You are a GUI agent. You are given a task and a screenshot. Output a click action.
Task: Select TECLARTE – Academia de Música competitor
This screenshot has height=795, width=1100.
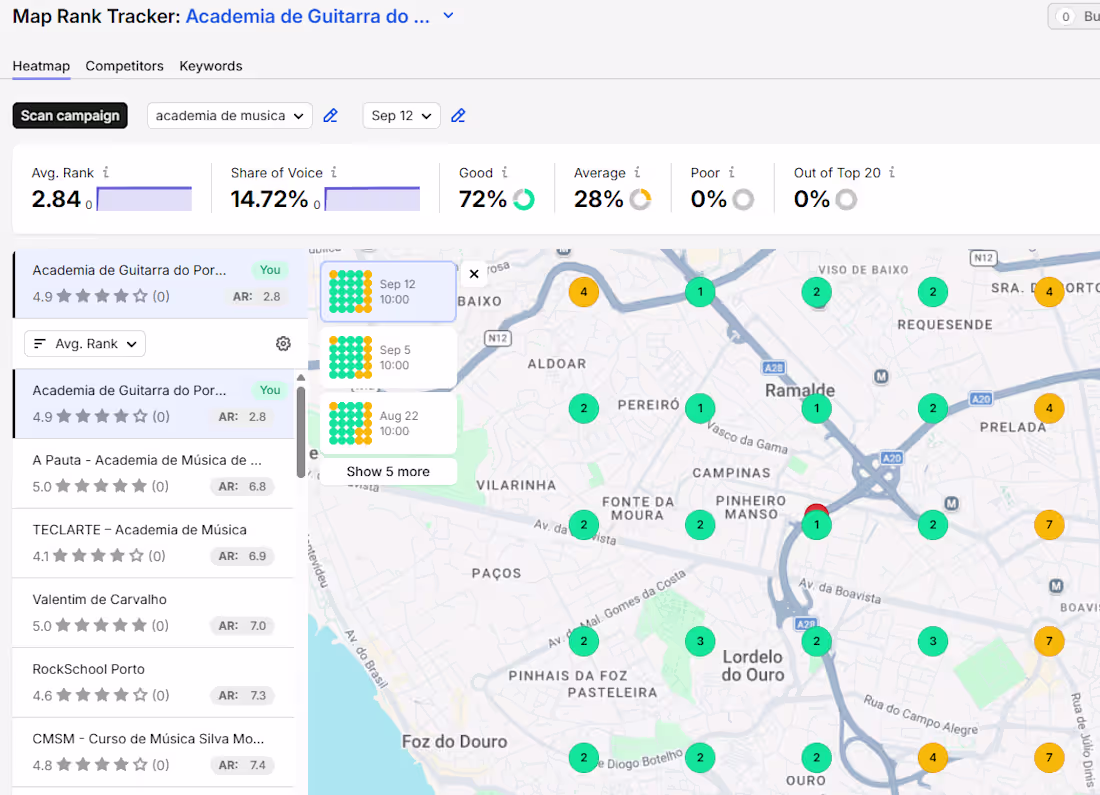click(153, 543)
